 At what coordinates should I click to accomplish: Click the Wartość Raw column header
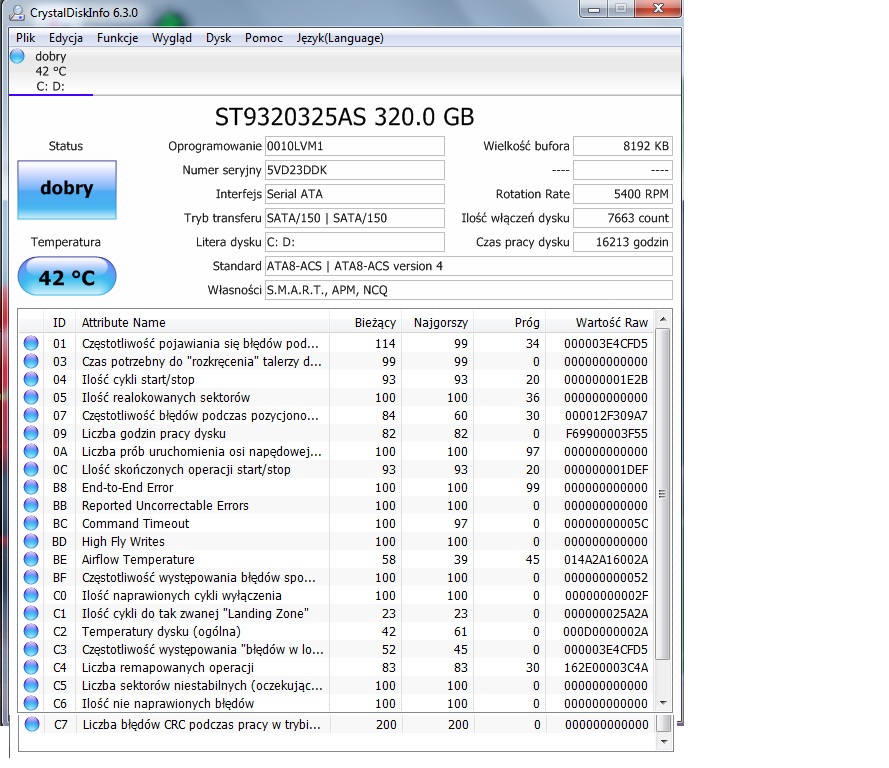click(x=599, y=323)
